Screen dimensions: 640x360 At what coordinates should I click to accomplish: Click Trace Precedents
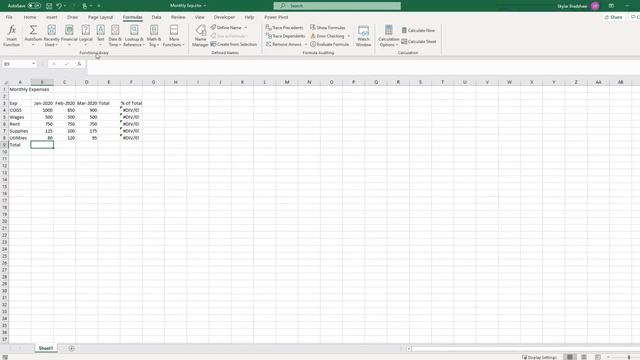click(284, 27)
